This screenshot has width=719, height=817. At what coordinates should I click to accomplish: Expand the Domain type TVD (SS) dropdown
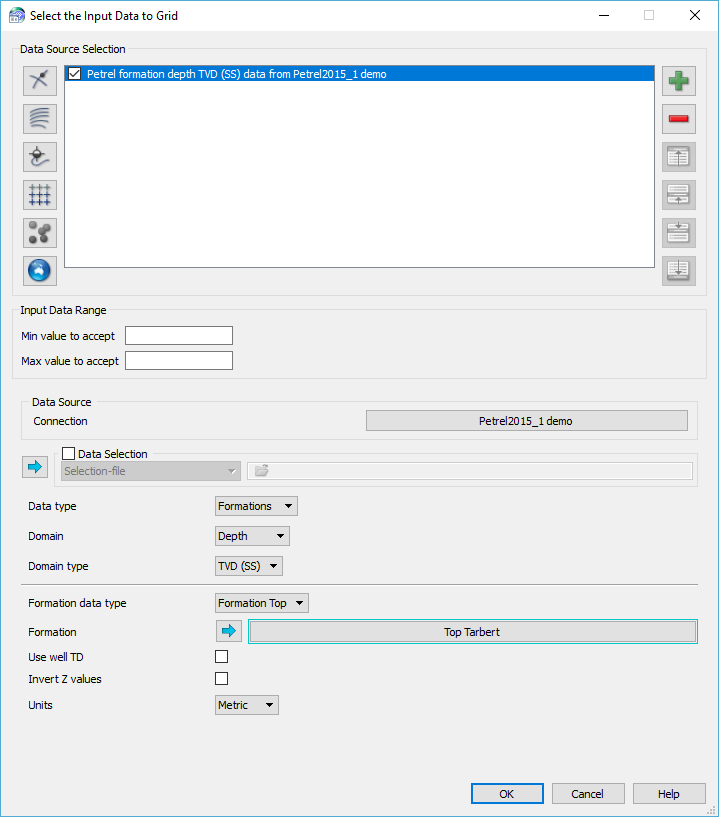coord(249,566)
